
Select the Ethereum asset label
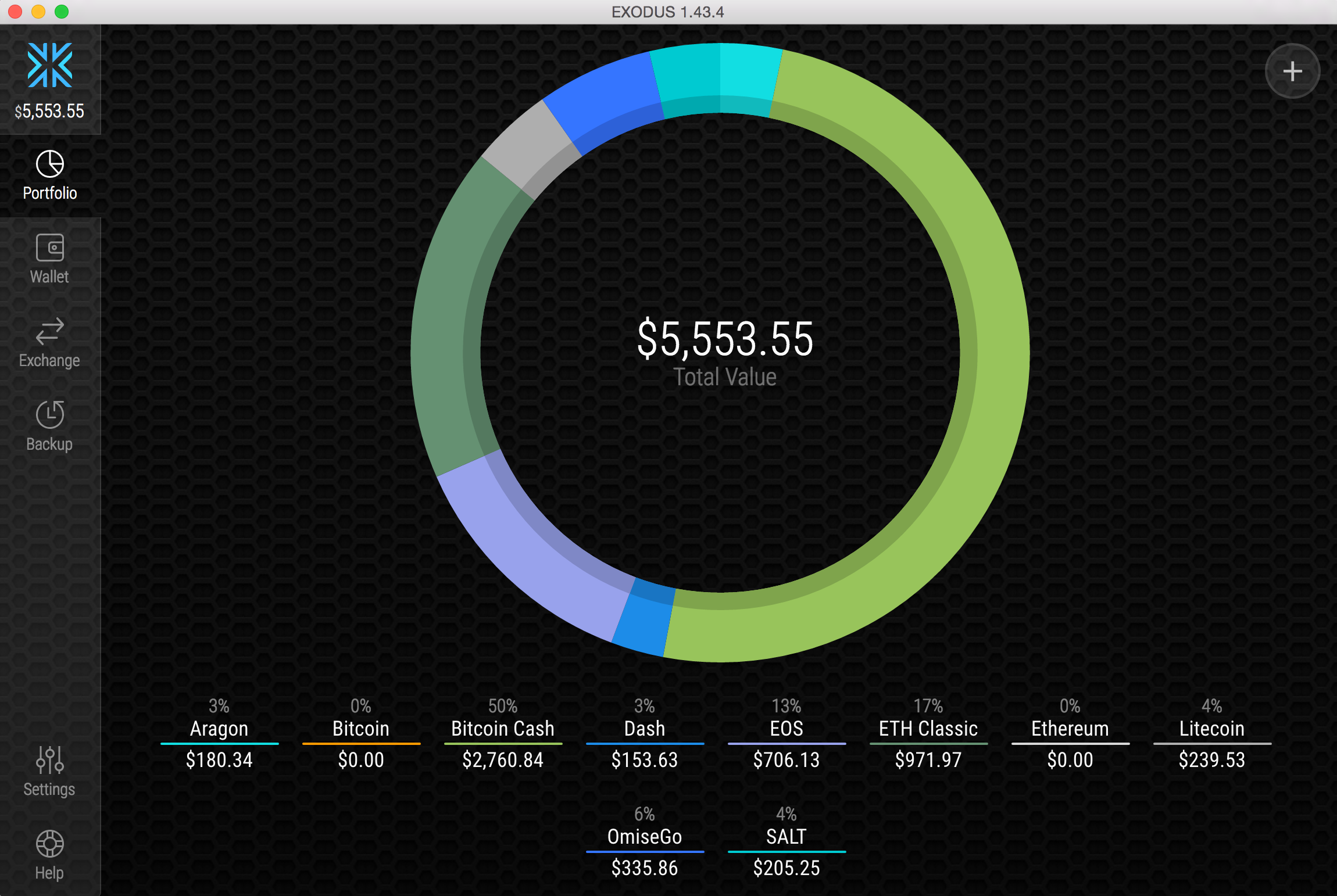(x=1070, y=729)
